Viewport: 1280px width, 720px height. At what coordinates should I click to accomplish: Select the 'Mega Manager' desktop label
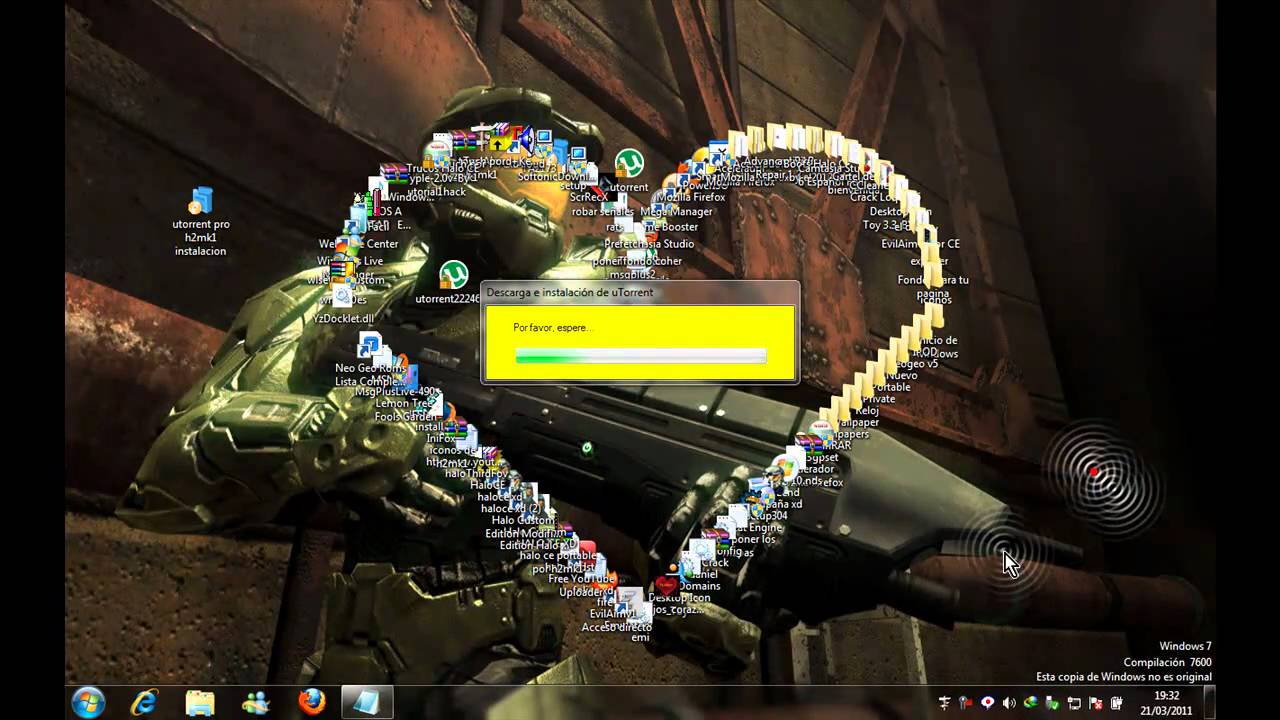(676, 212)
